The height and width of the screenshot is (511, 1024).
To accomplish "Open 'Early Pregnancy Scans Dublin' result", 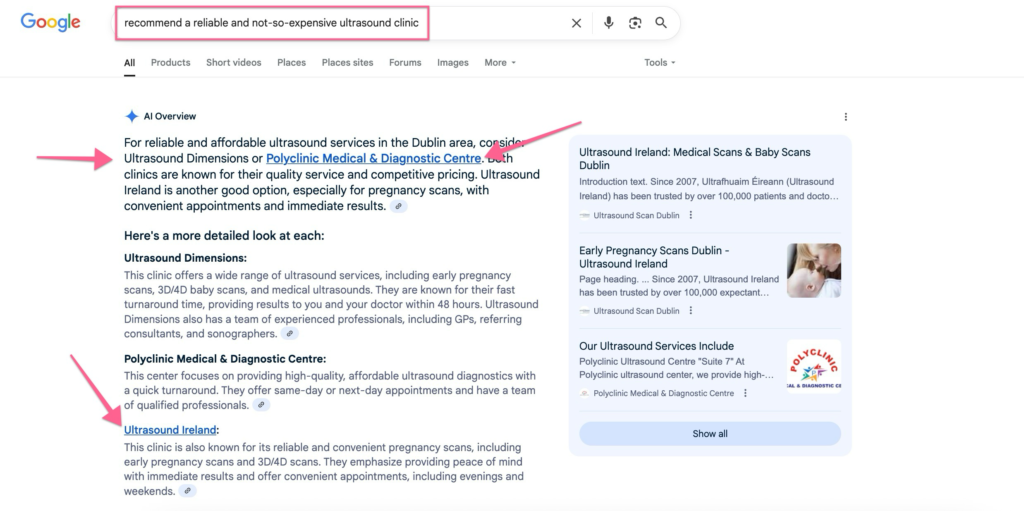I will tap(654, 257).
